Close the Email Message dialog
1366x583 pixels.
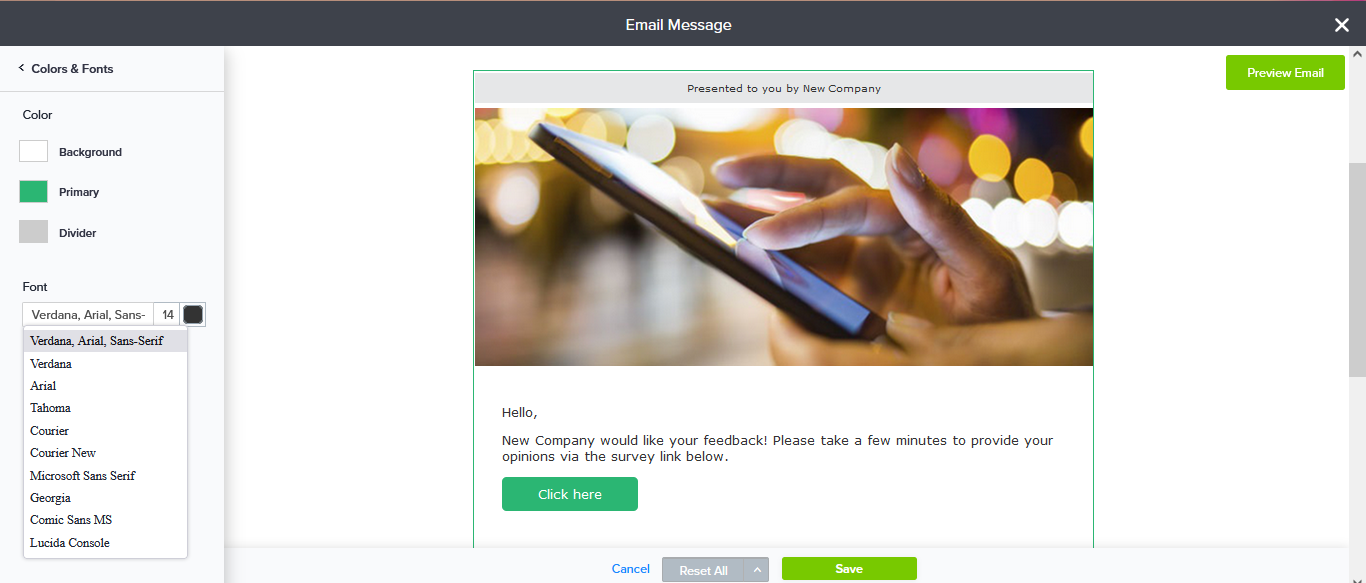pyautogui.click(x=1342, y=25)
